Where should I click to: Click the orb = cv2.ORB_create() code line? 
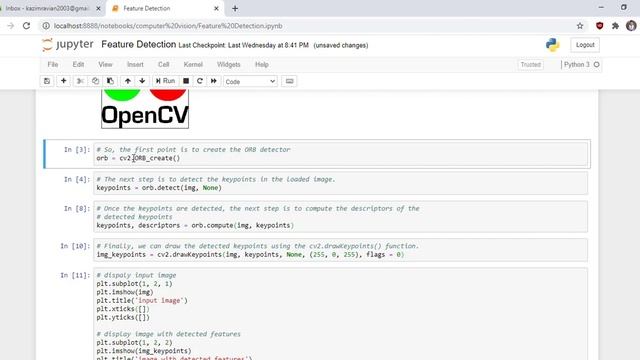point(138,158)
